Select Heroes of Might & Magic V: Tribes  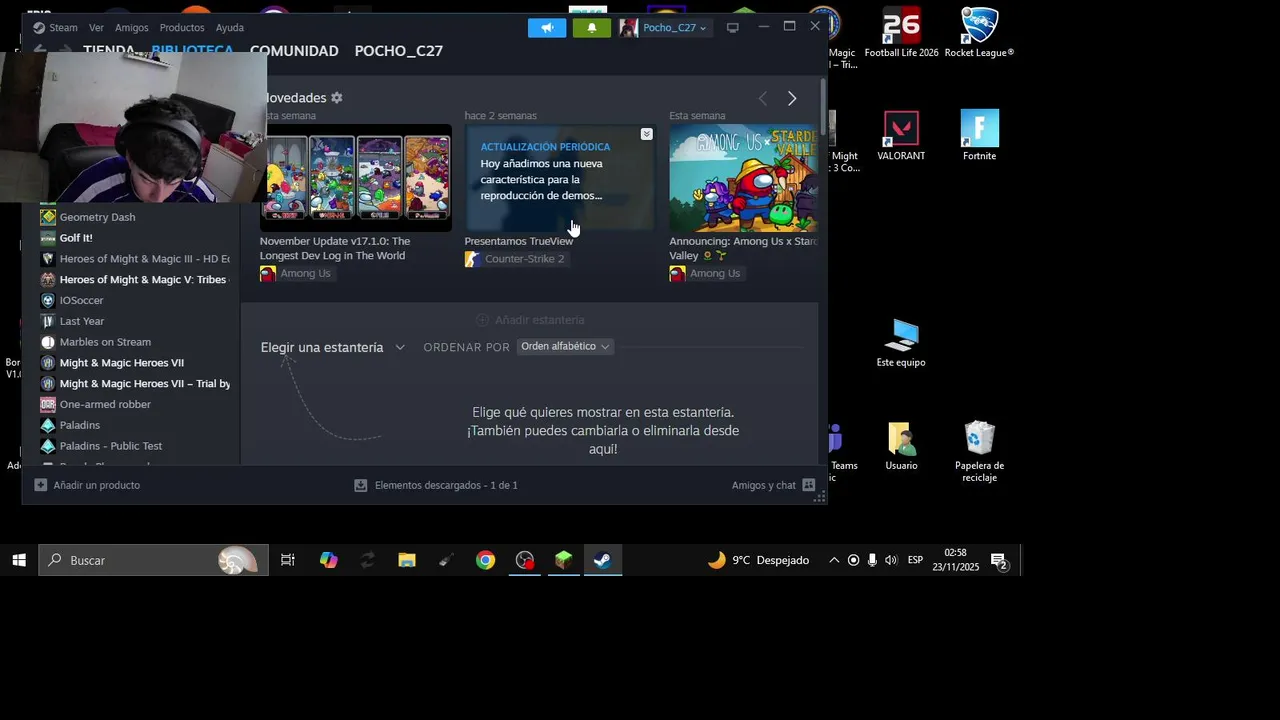(x=143, y=280)
